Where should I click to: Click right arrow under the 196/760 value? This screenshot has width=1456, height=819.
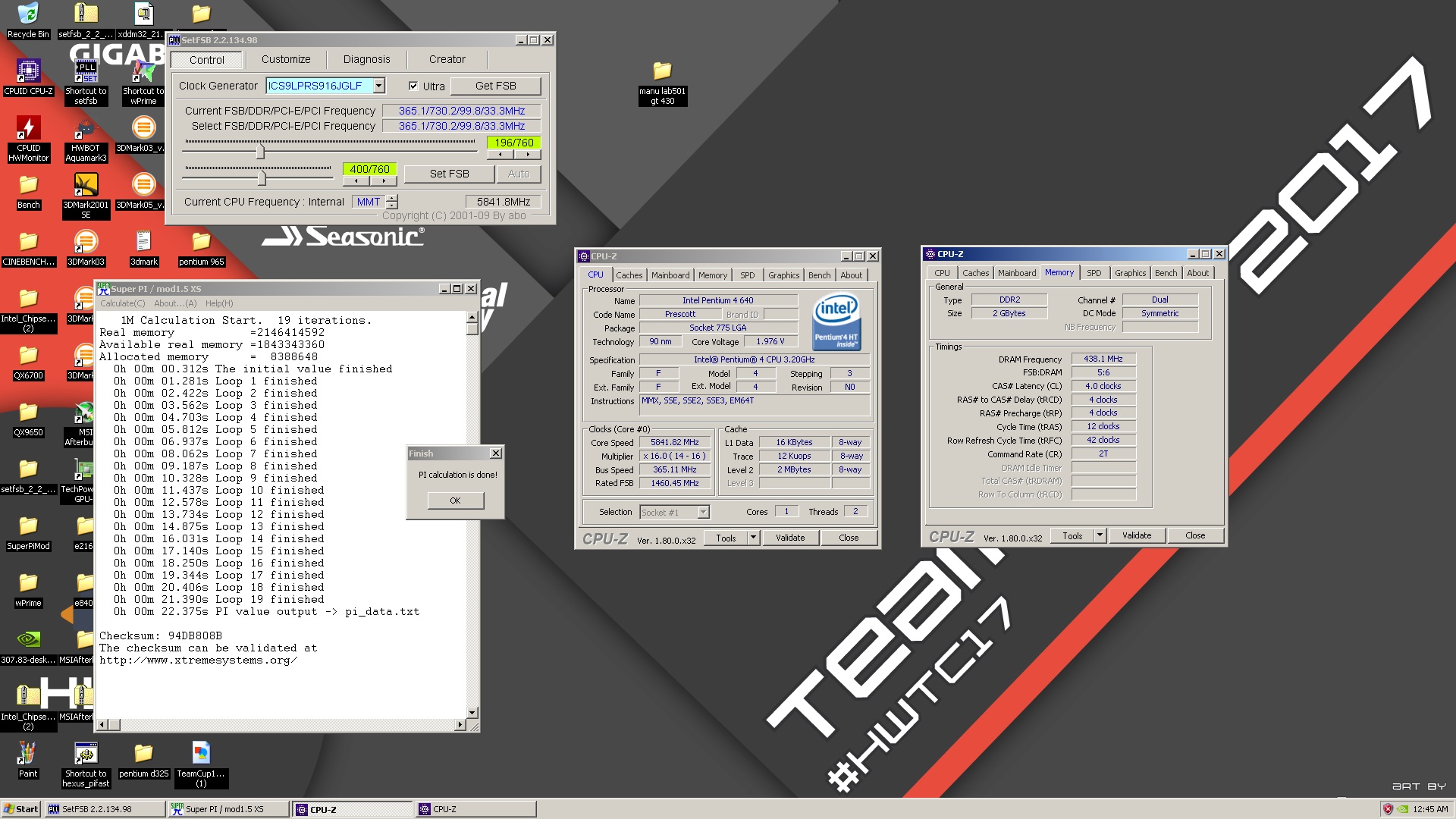(x=527, y=155)
